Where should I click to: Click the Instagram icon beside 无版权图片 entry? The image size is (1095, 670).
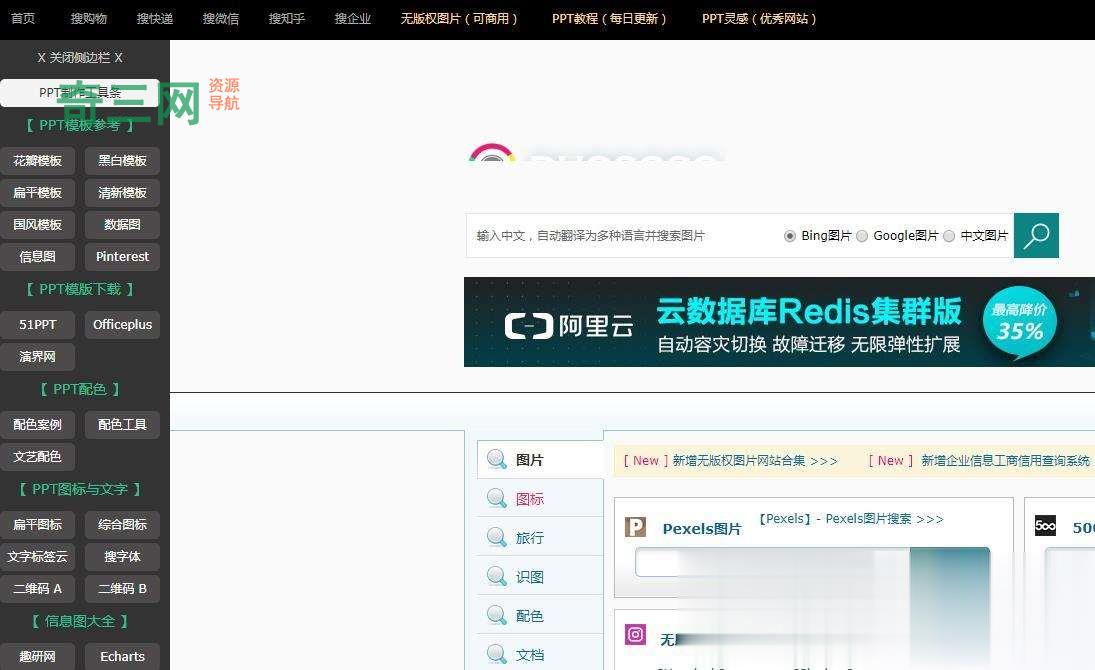[636, 635]
